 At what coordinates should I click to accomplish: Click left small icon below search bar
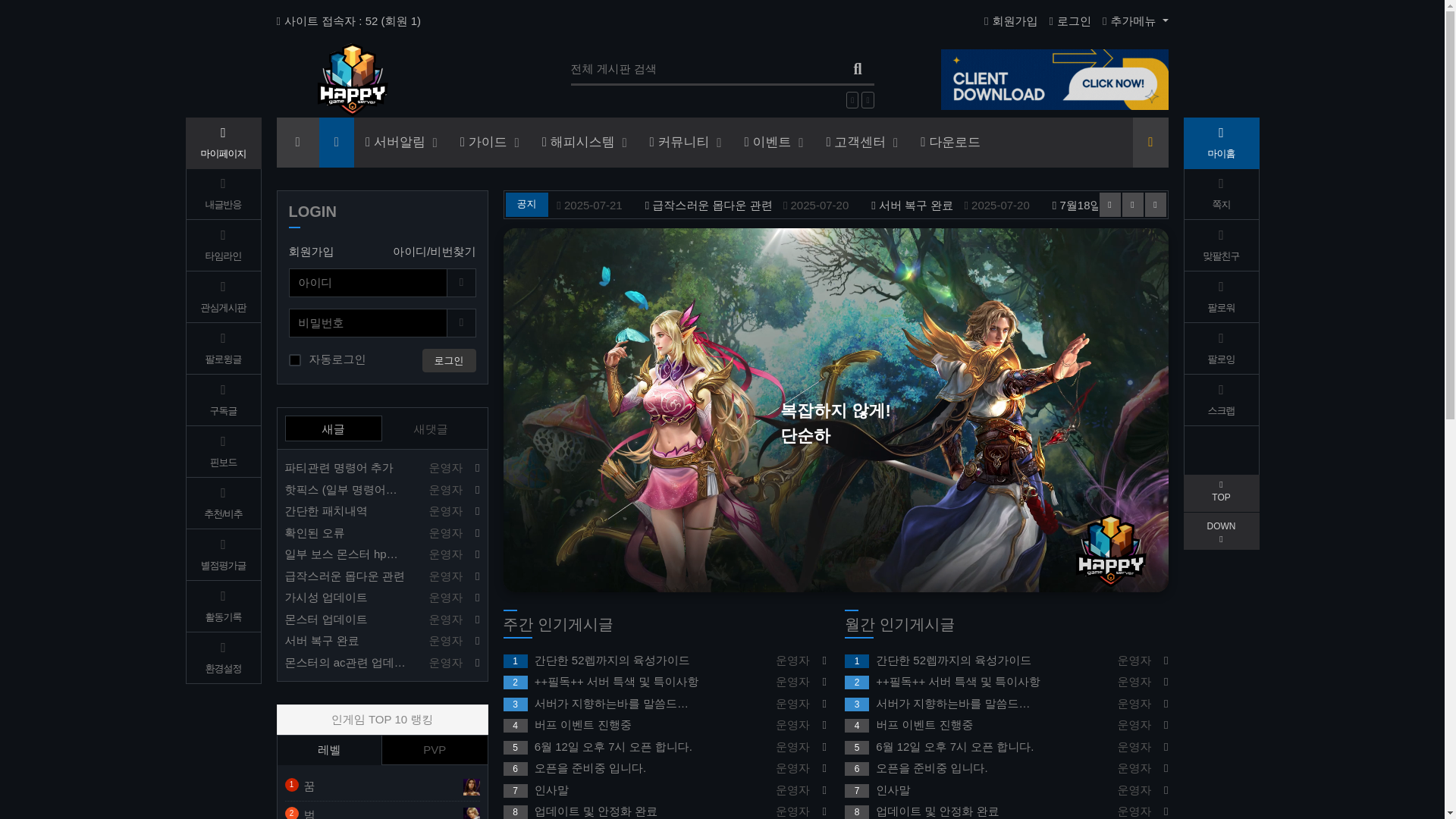[852, 100]
